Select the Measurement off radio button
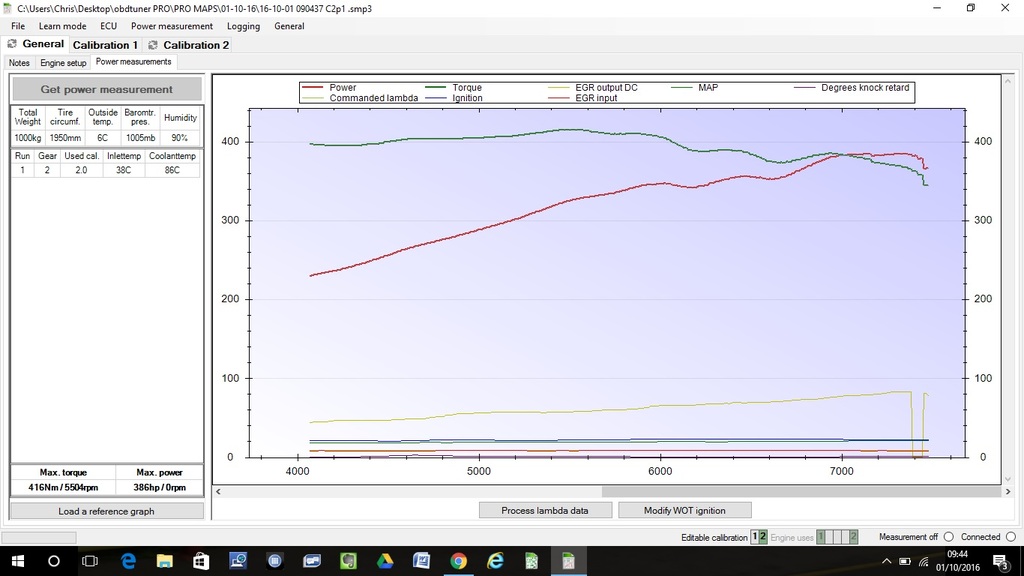This screenshot has width=1024, height=576. (x=947, y=537)
